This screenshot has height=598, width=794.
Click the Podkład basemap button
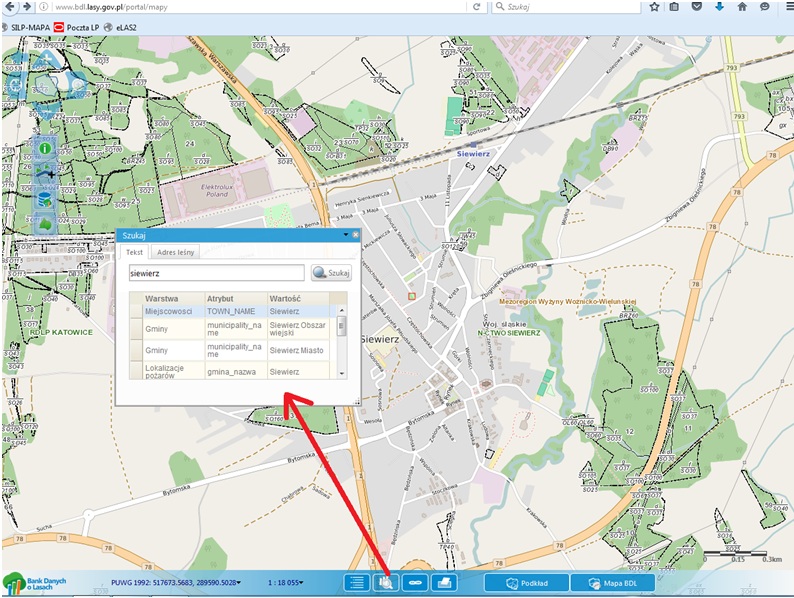click(x=526, y=582)
